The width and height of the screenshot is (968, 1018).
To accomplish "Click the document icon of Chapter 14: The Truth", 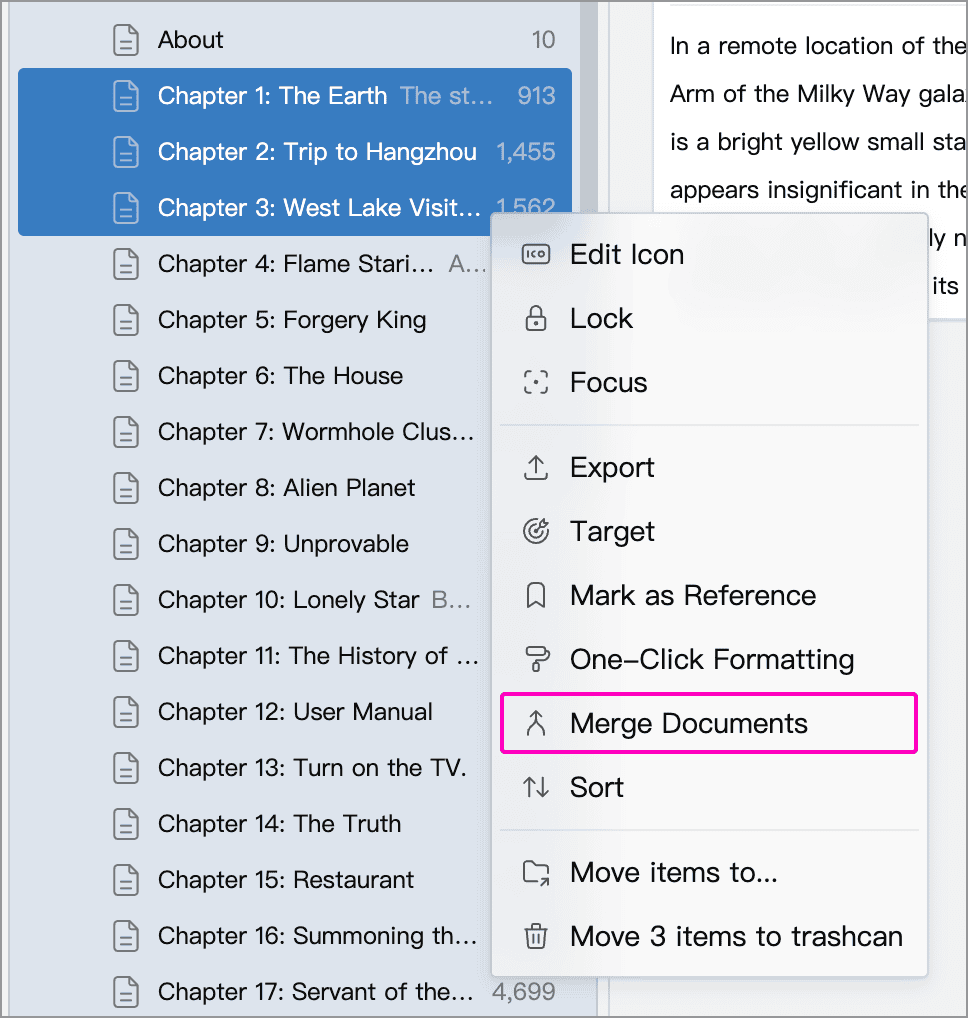I will click(126, 823).
